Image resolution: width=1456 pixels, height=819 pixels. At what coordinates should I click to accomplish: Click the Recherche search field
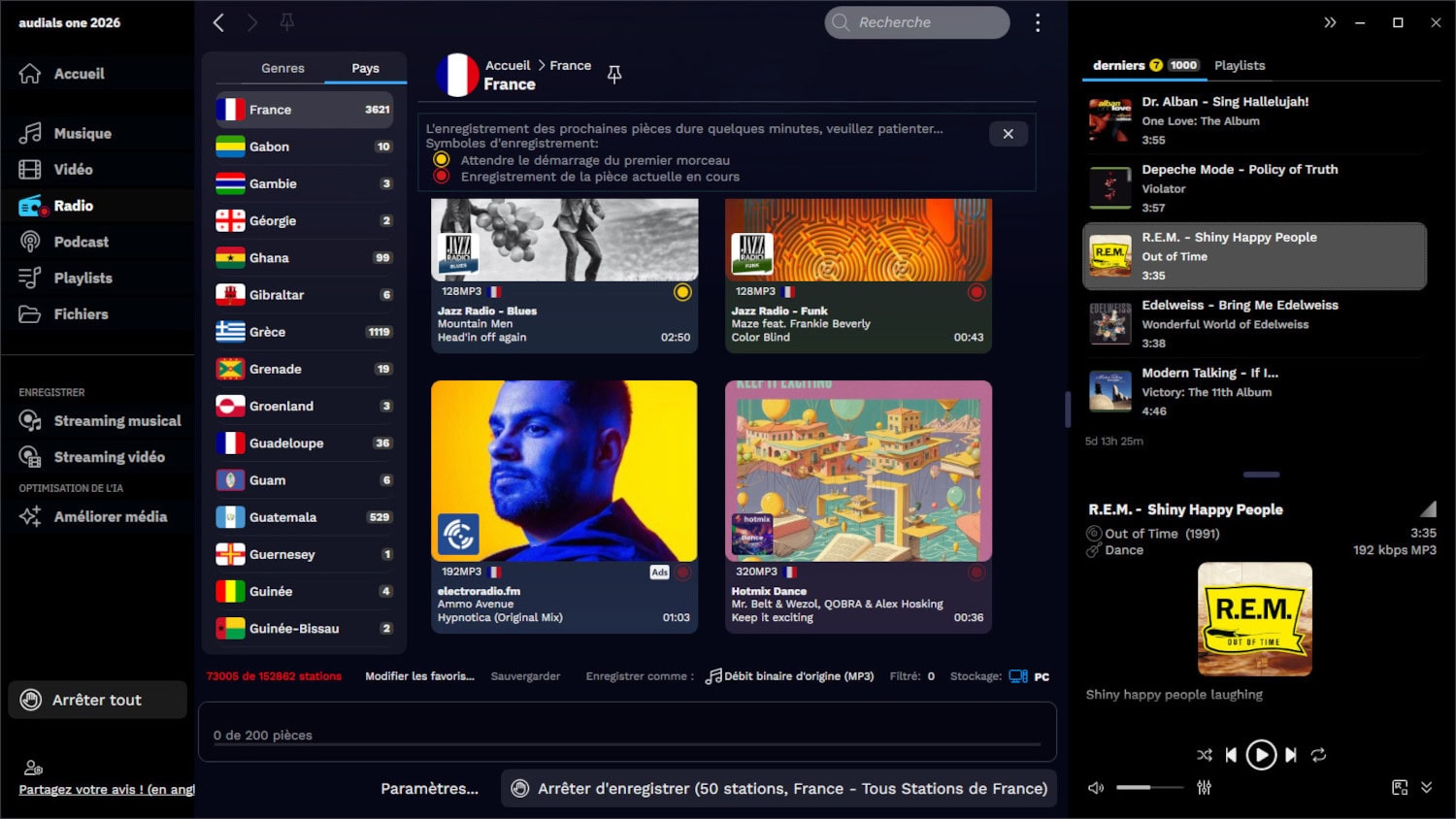(917, 22)
